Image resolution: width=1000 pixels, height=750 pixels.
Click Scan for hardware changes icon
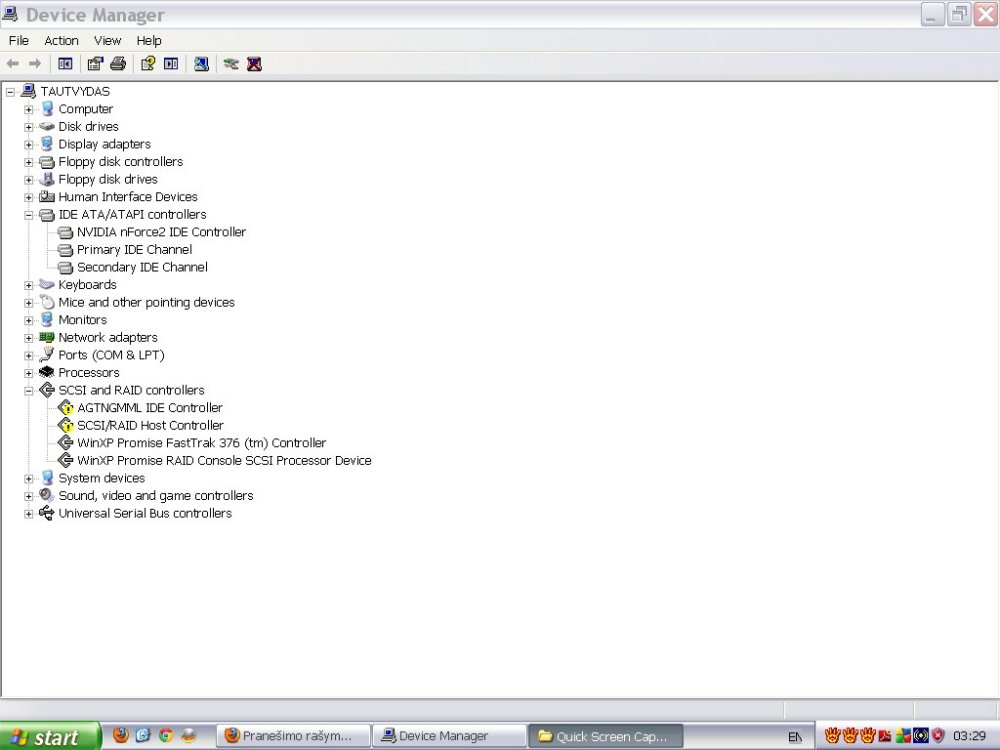click(201, 64)
